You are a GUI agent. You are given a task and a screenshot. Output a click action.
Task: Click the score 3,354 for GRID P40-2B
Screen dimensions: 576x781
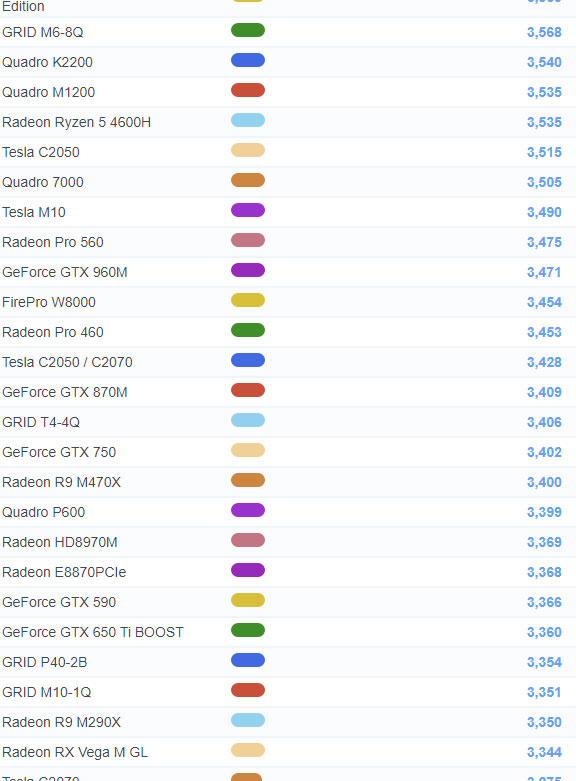[544, 662]
